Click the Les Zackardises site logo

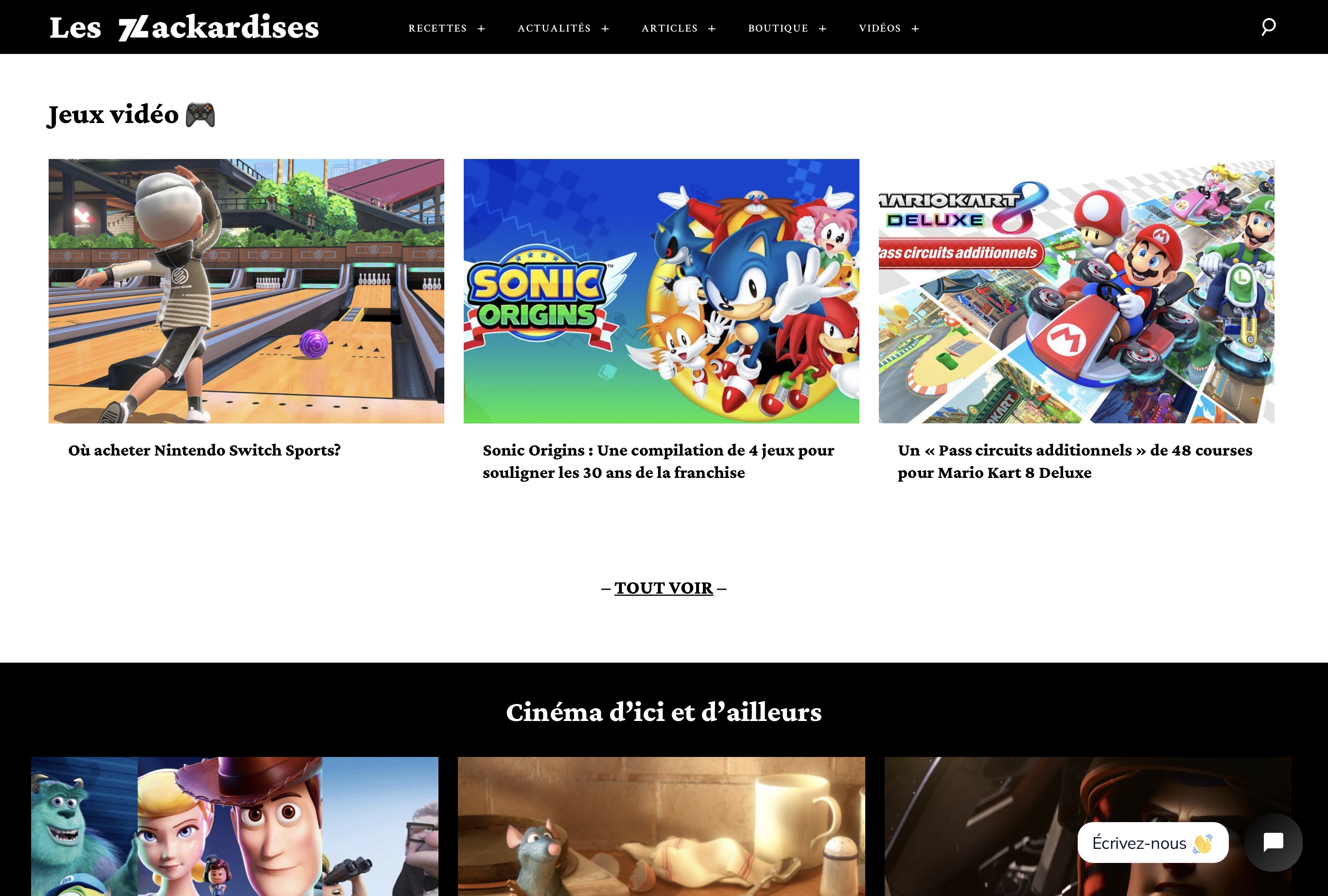click(x=184, y=27)
